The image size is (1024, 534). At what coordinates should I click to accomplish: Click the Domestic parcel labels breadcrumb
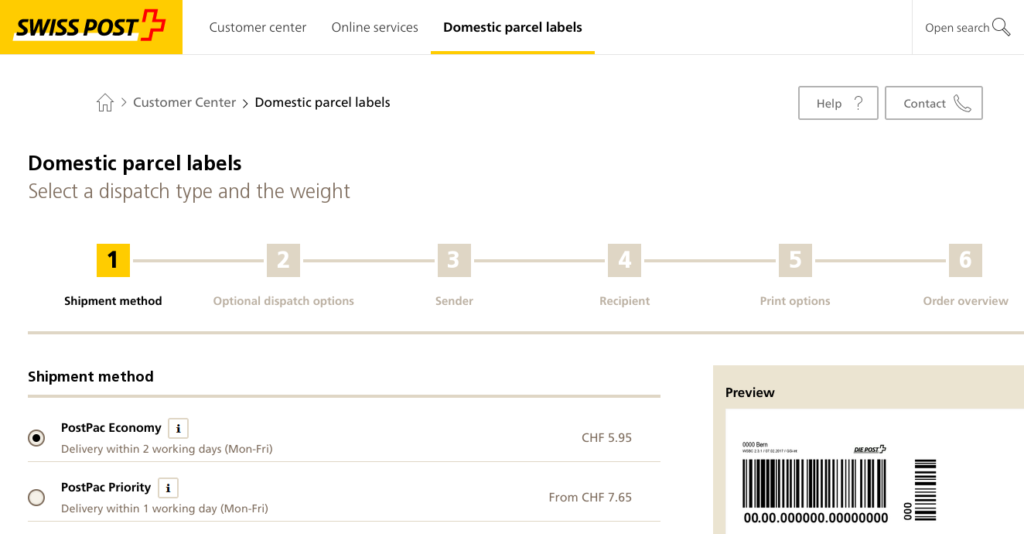coord(323,102)
